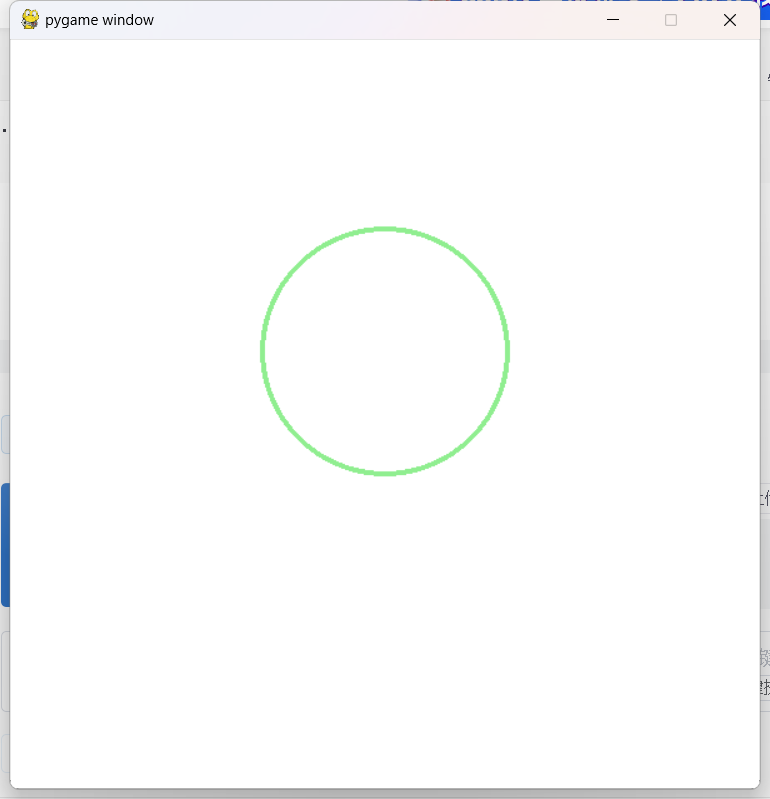Image resolution: width=770 pixels, height=799 pixels.
Task: Click the "pygame window" title text
Action: click(x=99, y=20)
